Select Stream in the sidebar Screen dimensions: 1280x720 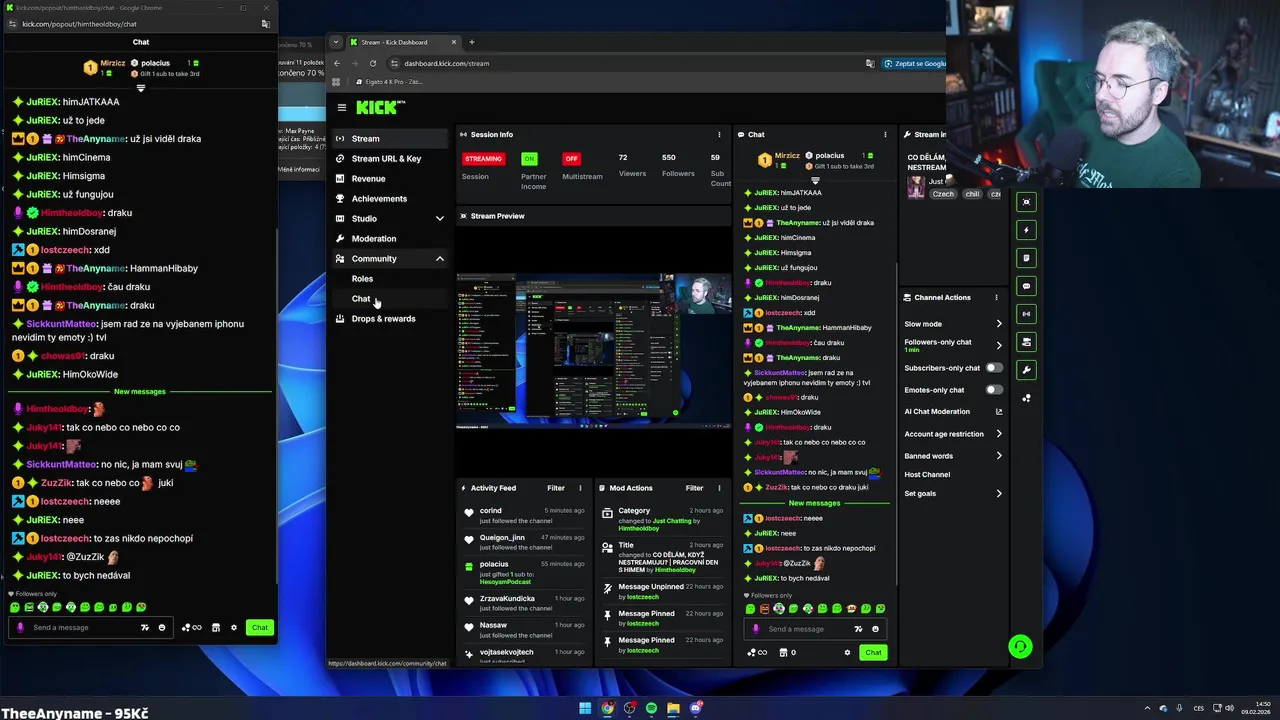[390, 138]
